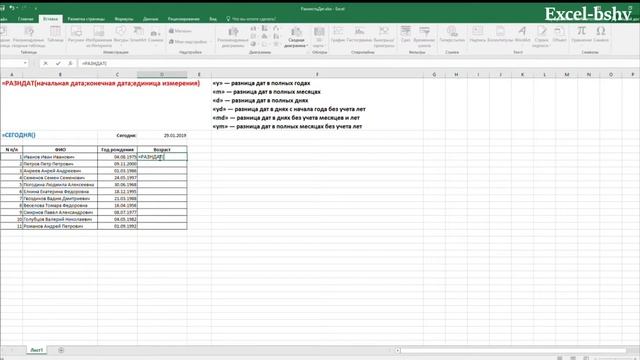640x360 pixels.
Task: Select column D header
Action: pos(162,74)
